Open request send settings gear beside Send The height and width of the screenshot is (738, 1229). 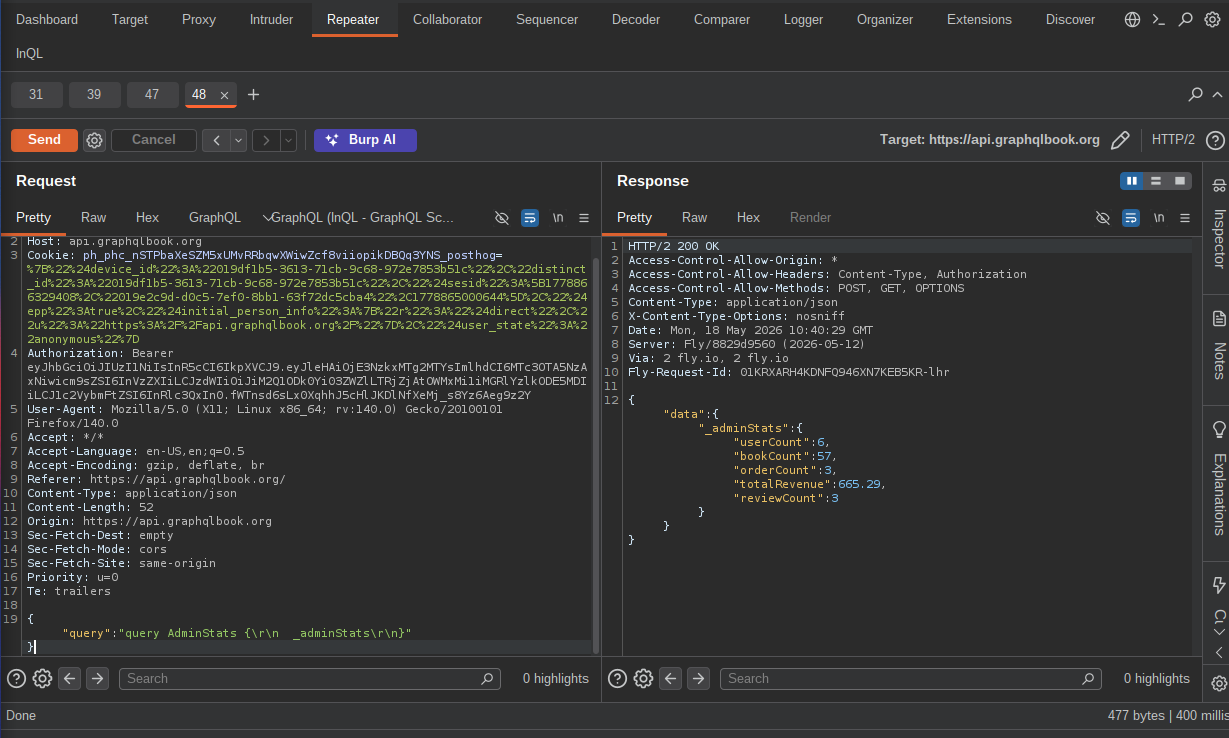tap(94, 140)
